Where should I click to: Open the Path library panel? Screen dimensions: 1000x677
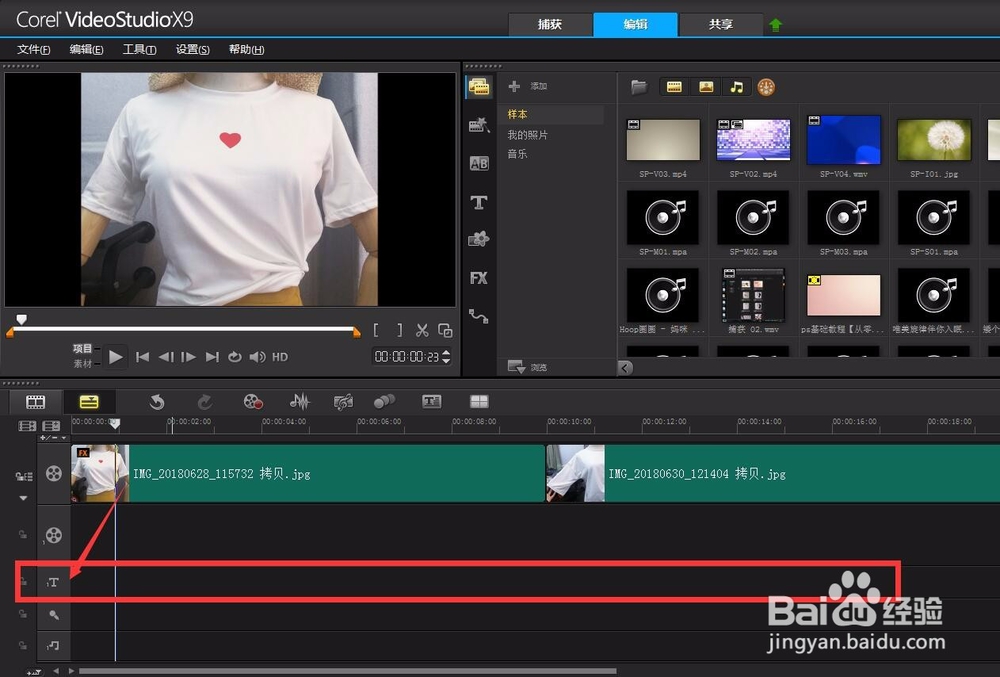point(478,316)
